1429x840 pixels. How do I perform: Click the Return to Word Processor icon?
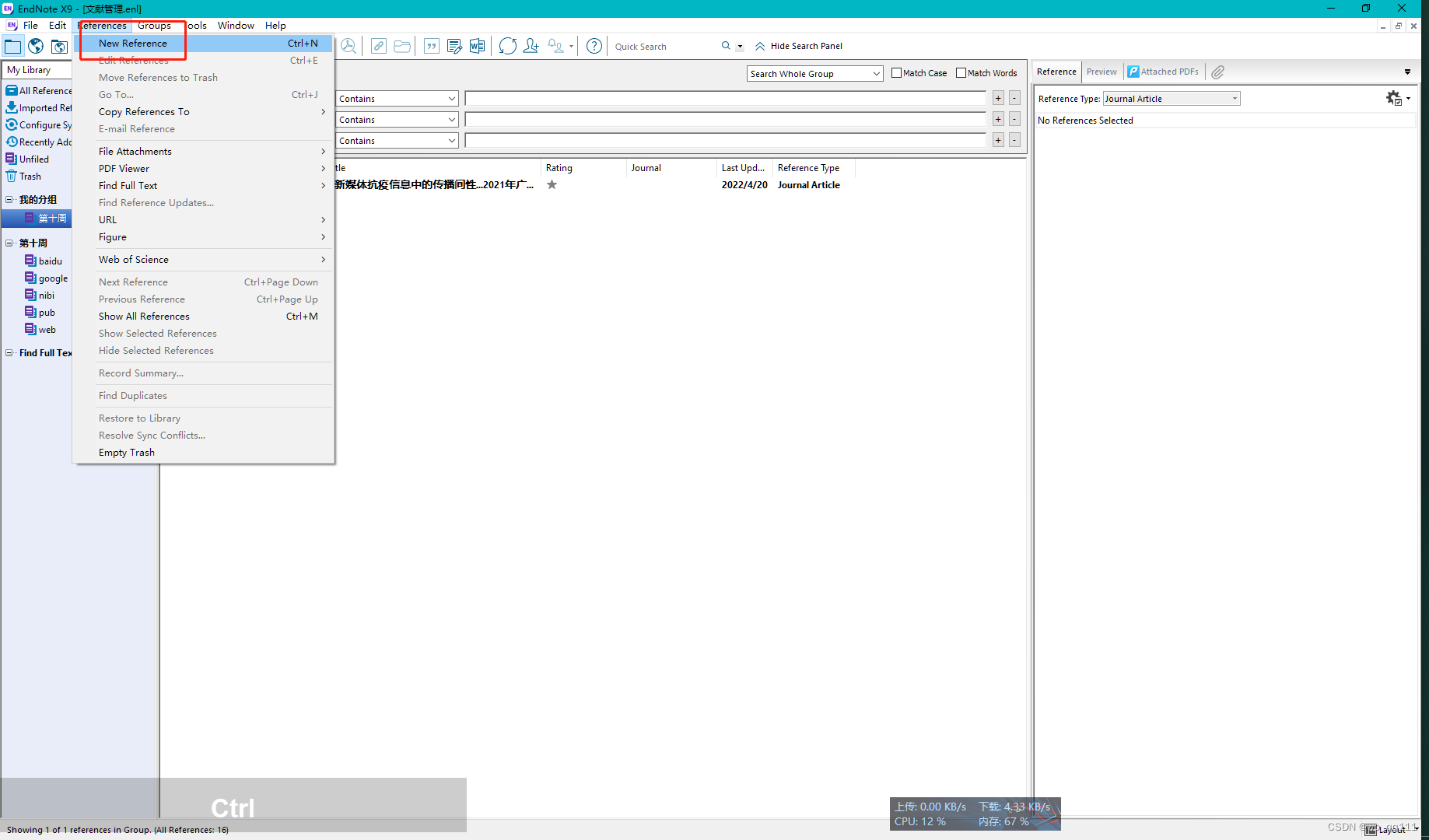tap(477, 46)
